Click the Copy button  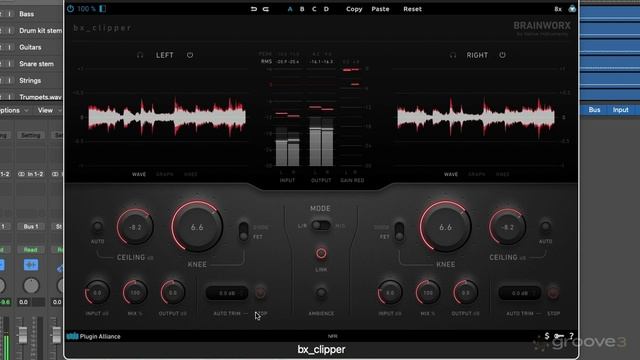(x=354, y=9)
